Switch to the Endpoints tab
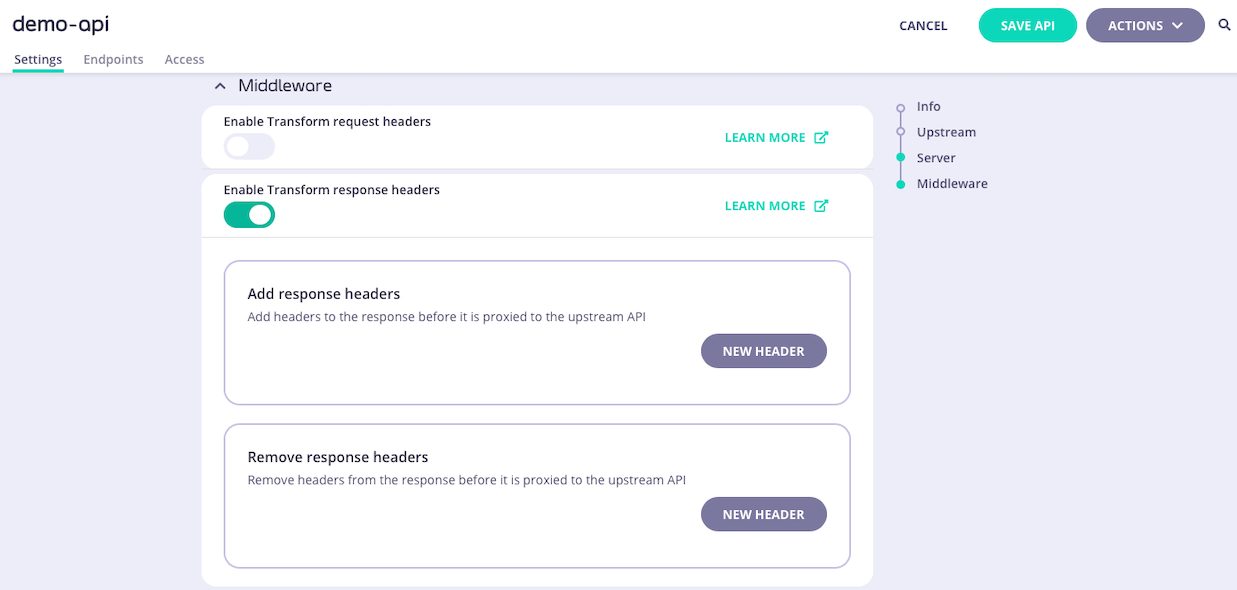The height and width of the screenshot is (590, 1237). point(113,59)
